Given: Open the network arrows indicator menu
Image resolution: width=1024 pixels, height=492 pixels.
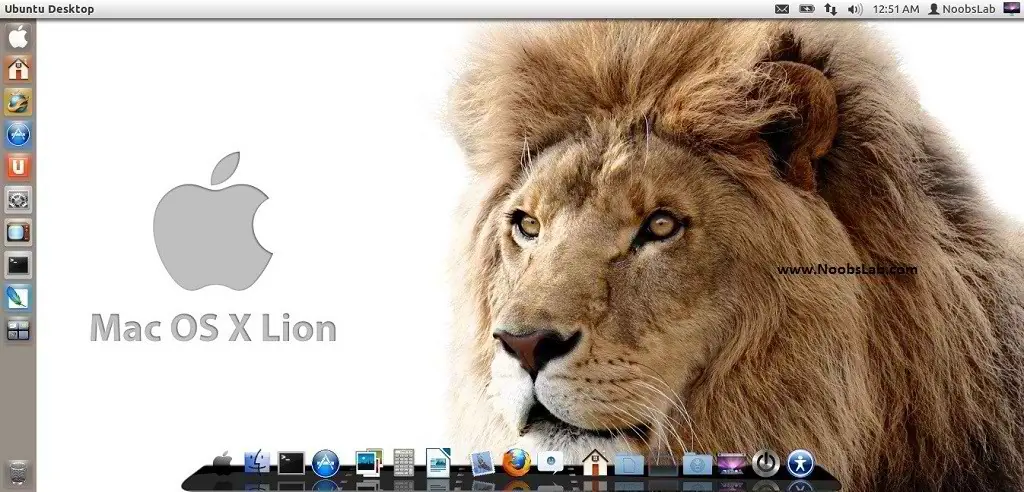Looking at the screenshot, I should pos(831,9).
